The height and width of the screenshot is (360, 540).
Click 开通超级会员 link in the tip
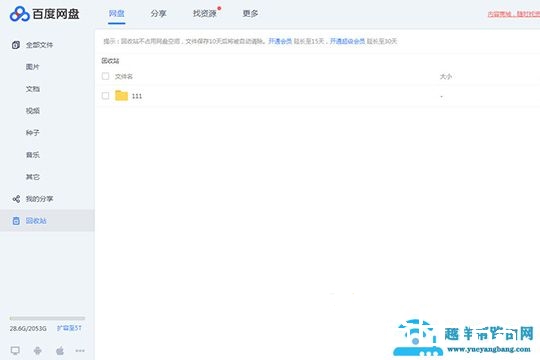click(x=347, y=41)
